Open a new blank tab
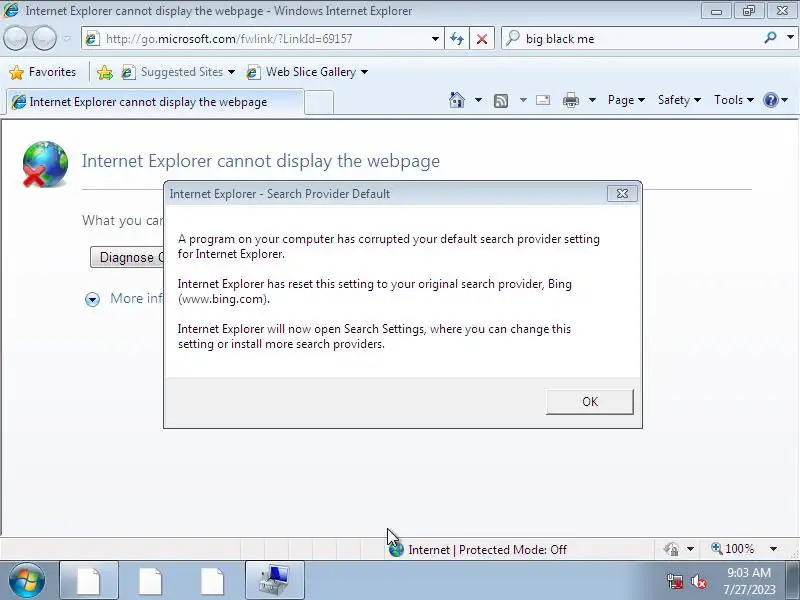Image resolution: width=800 pixels, height=600 pixels. point(319,102)
